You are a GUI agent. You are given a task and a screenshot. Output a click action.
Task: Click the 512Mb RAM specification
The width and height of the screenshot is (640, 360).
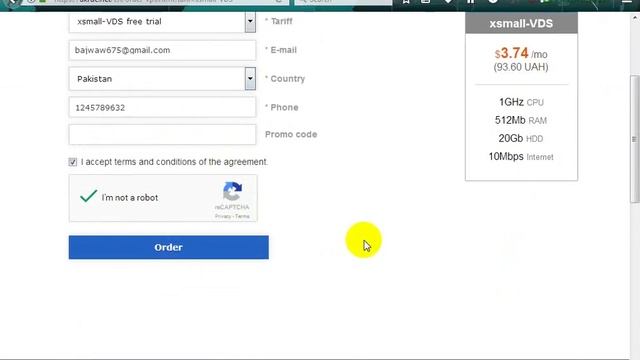click(521, 120)
